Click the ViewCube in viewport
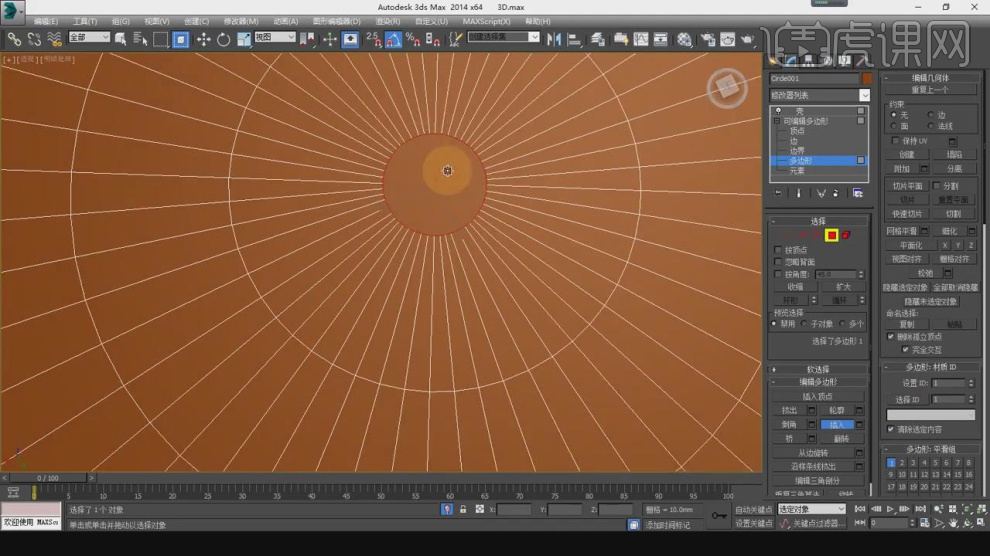 pos(727,88)
